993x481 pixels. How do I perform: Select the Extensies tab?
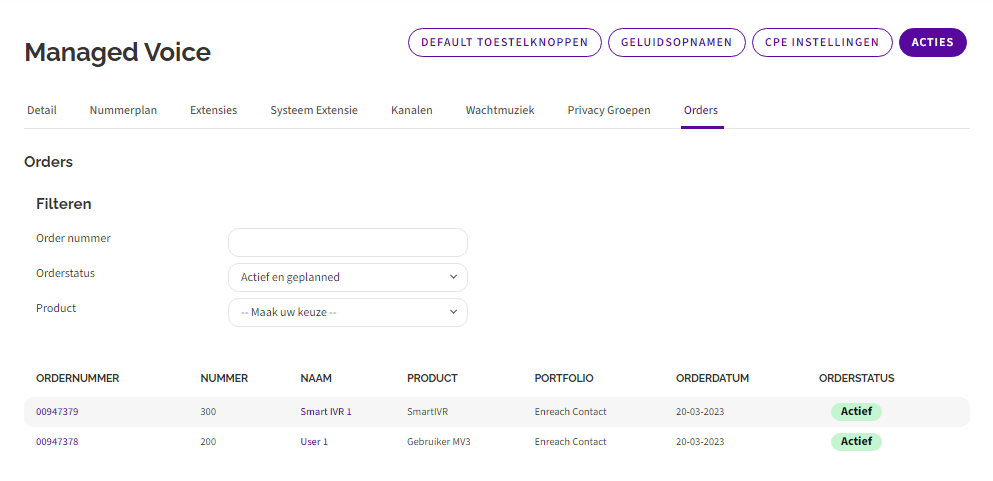coord(213,110)
